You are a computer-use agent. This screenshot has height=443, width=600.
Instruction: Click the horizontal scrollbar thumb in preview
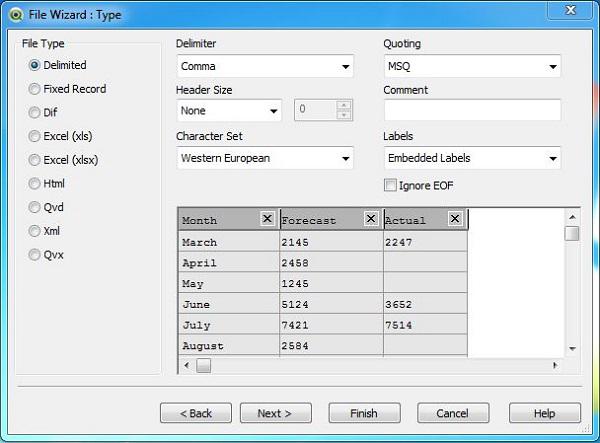coord(204,365)
